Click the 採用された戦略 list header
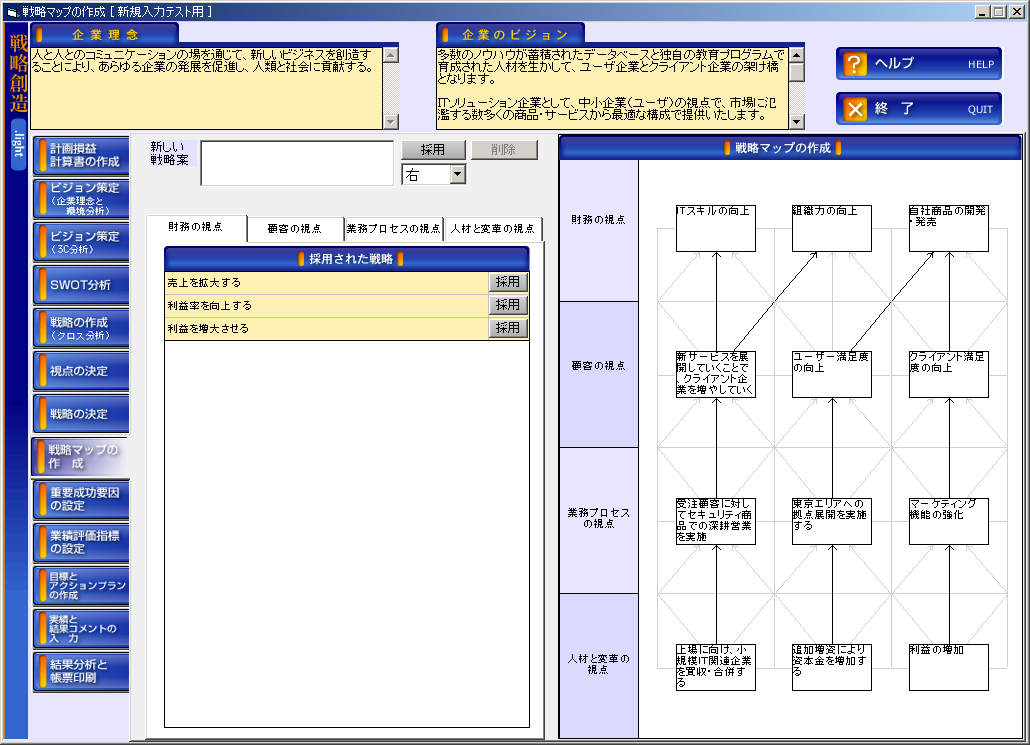This screenshot has height=745, width=1030. click(x=347, y=259)
